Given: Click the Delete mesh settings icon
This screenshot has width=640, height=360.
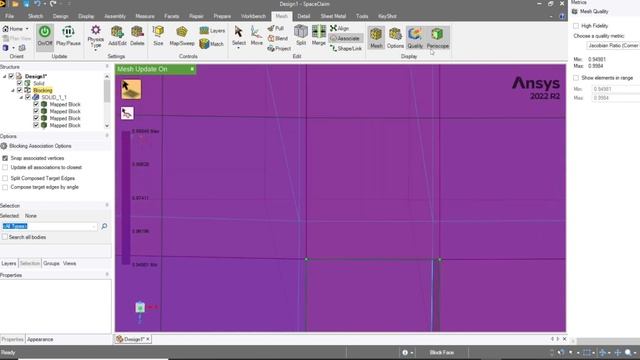Looking at the screenshot, I should [137, 36].
